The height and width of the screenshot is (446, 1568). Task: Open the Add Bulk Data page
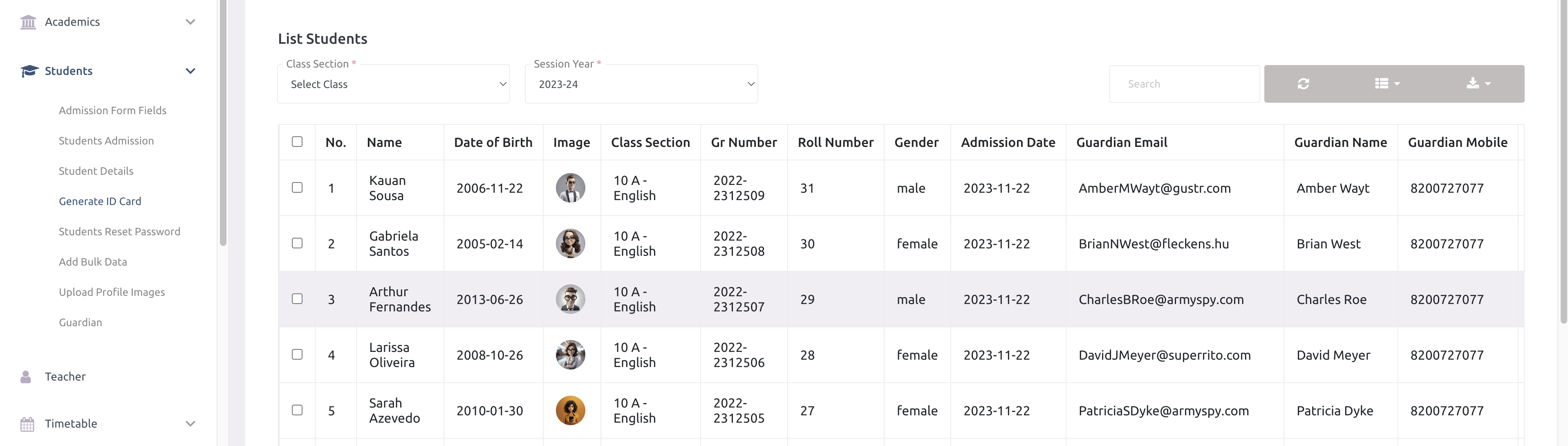tap(92, 261)
